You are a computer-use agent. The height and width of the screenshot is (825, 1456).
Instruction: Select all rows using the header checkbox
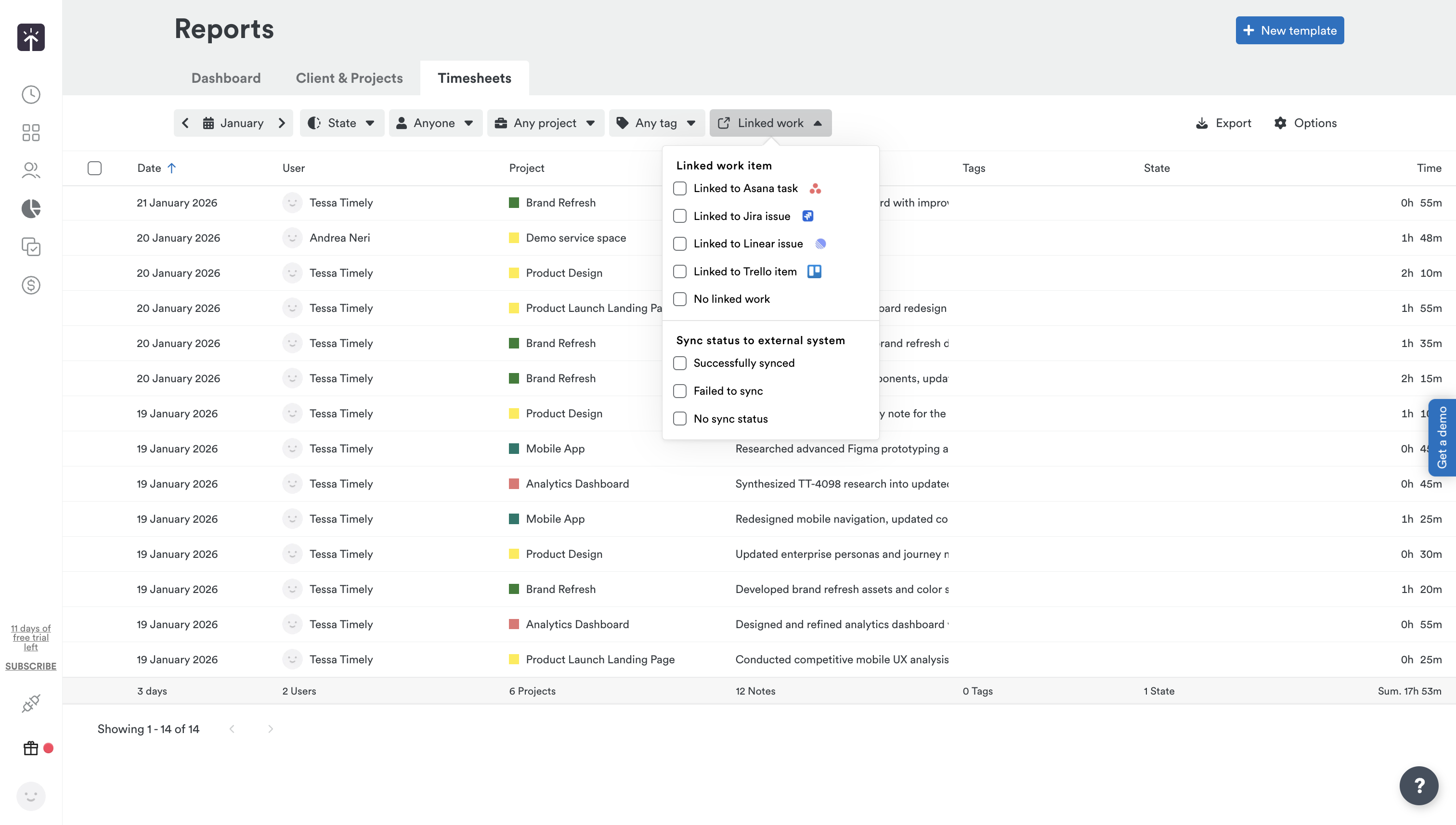(95, 168)
